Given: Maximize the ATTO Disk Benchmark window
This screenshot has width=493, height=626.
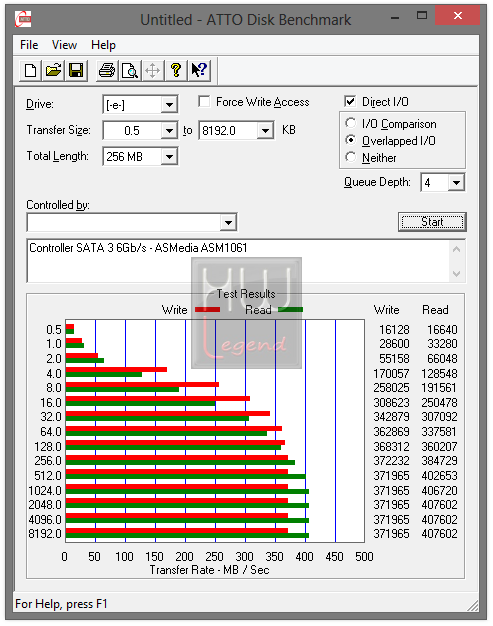Looking at the screenshot, I should 422,16.
